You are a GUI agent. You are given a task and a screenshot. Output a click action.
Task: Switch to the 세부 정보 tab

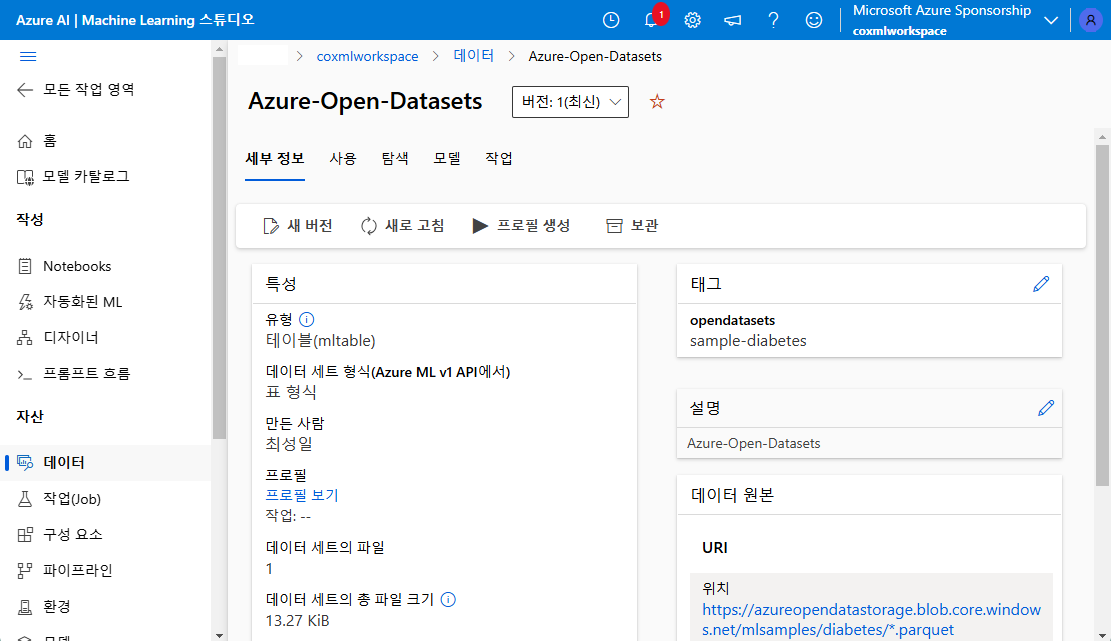pyautogui.click(x=275, y=159)
